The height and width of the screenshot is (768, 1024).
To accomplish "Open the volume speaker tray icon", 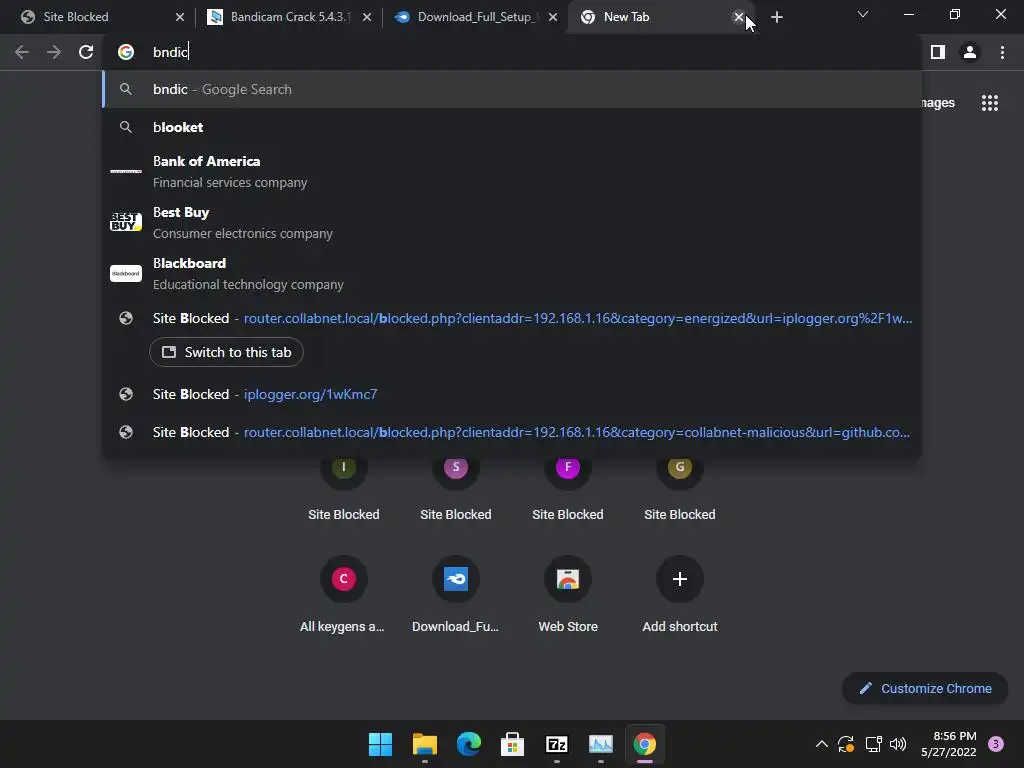I will click(x=899, y=744).
